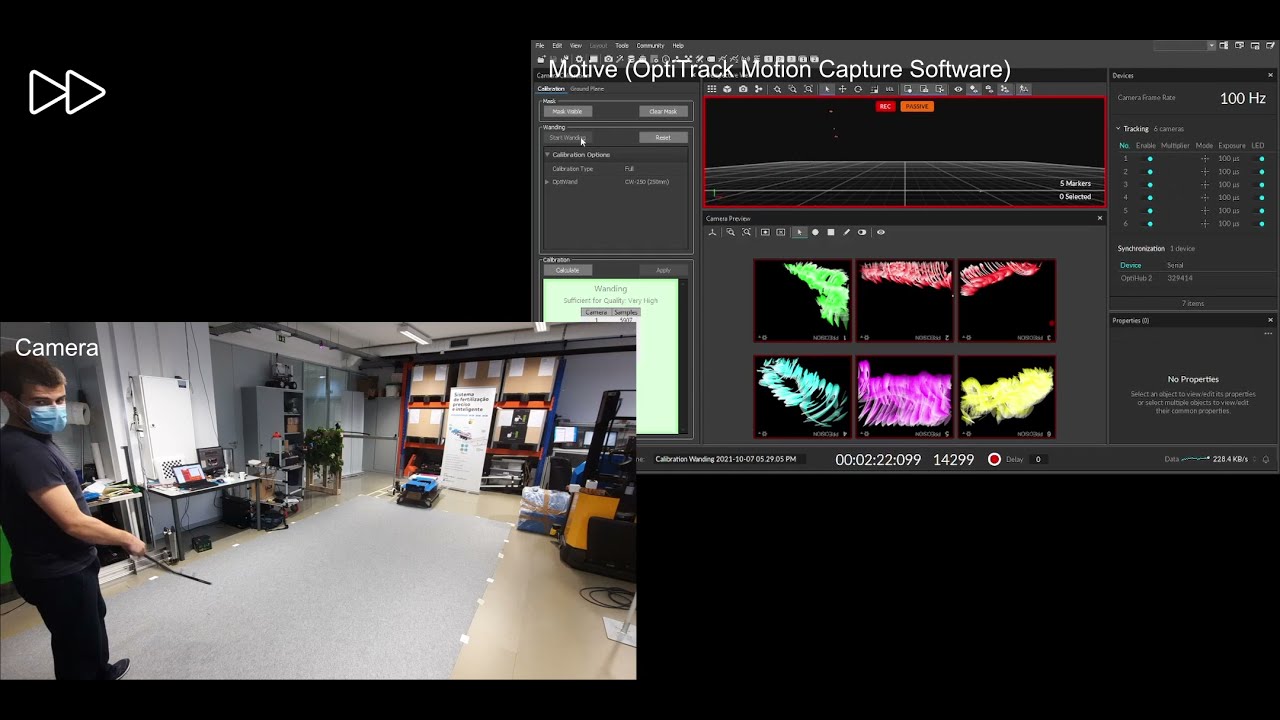Select the circle mask tool in Camera Preview

(815, 232)
